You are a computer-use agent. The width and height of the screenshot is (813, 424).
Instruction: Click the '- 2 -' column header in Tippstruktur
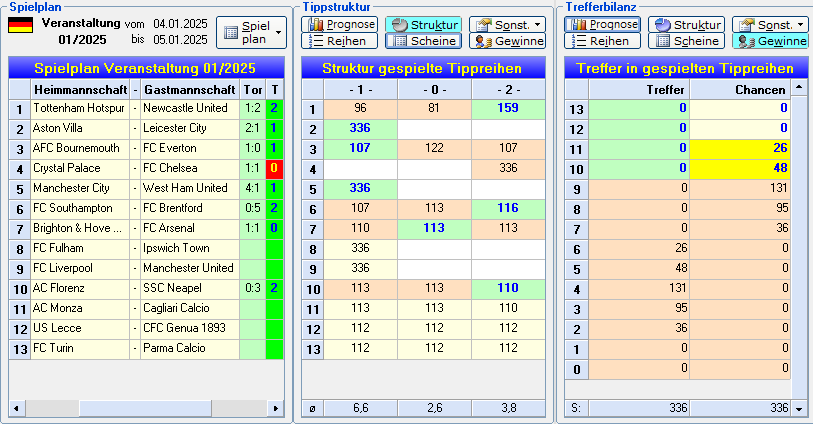click(x=508, y=90)
